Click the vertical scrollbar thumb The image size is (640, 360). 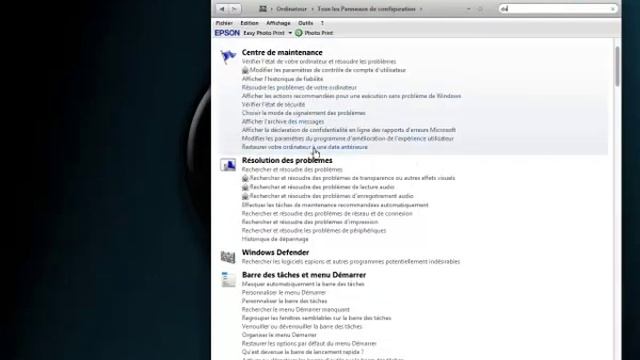617,66
